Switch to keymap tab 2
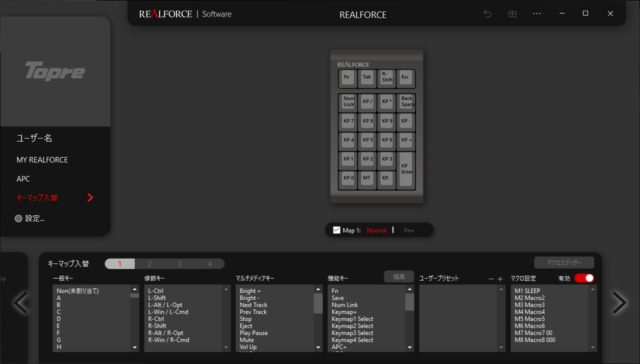The image size is (640, 364). (x=150, y=264)
